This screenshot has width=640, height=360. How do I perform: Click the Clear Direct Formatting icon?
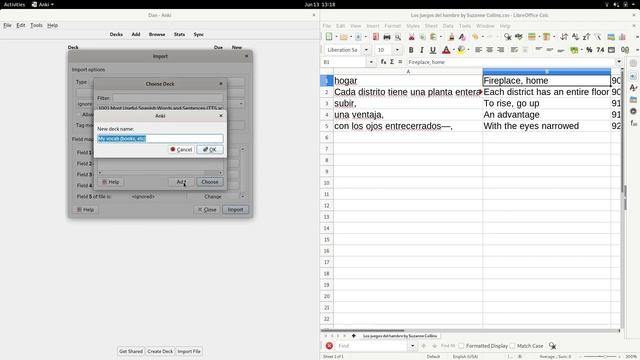click(462, 37)
